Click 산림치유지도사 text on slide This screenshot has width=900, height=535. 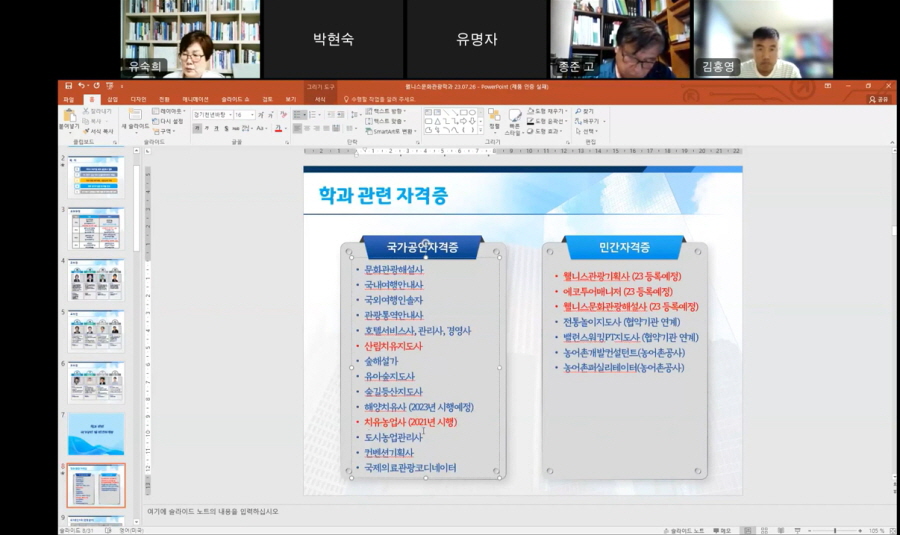pos(393,346)
